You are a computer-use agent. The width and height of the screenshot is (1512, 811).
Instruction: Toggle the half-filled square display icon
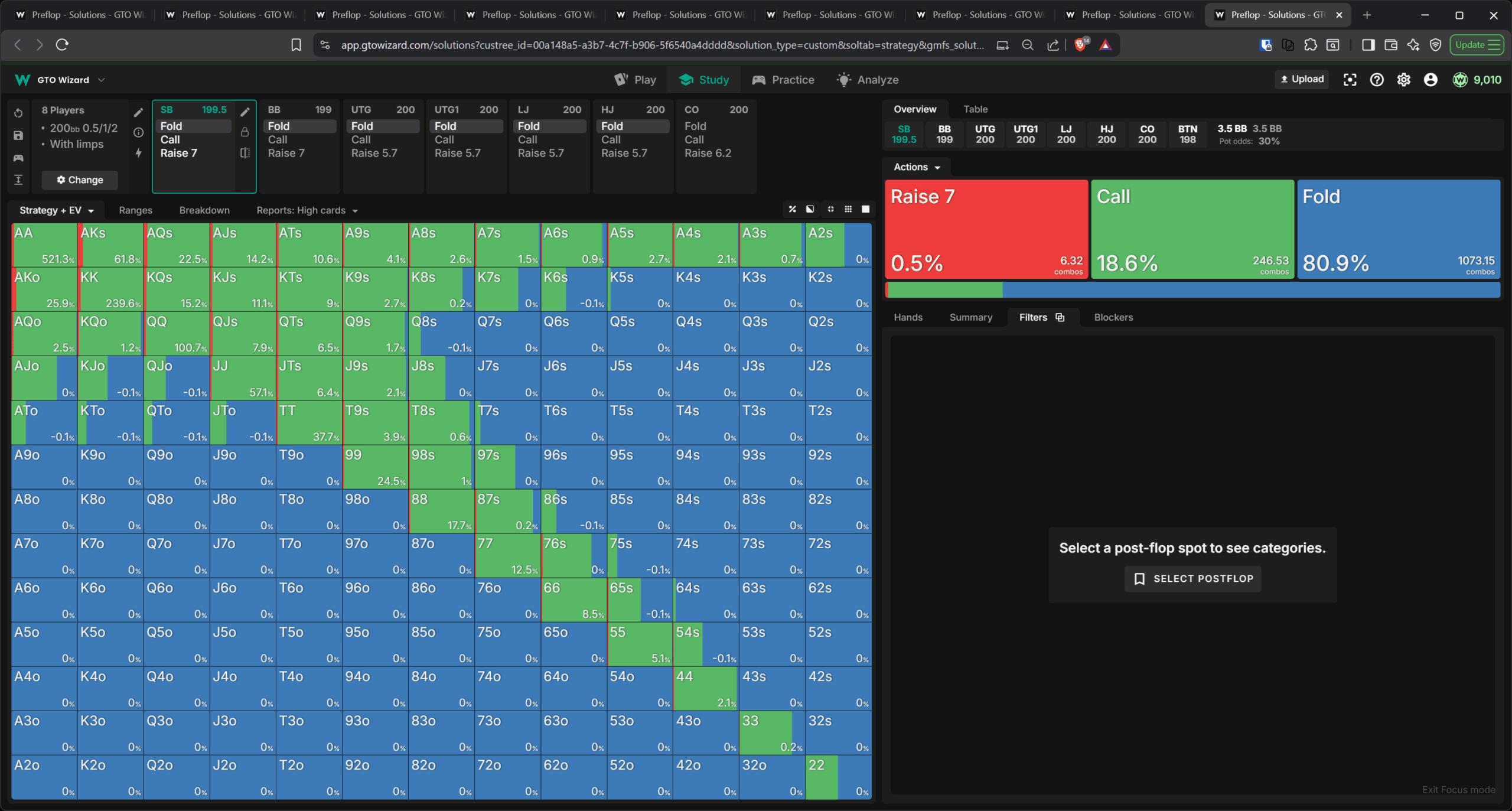coord(810,209)
